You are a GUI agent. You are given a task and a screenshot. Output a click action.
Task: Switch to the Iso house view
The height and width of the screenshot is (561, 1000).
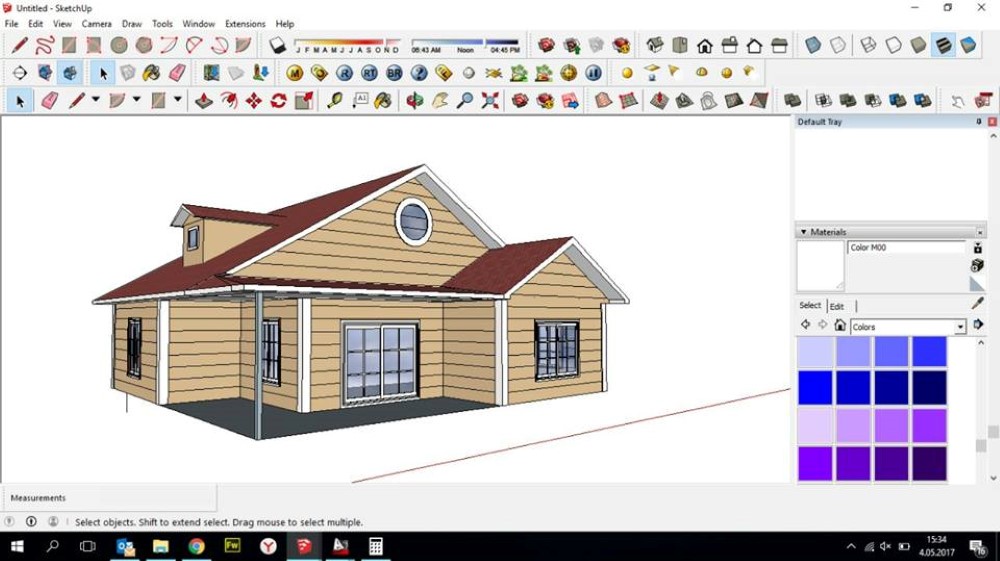pyautogui.click(x=655, y=45)
